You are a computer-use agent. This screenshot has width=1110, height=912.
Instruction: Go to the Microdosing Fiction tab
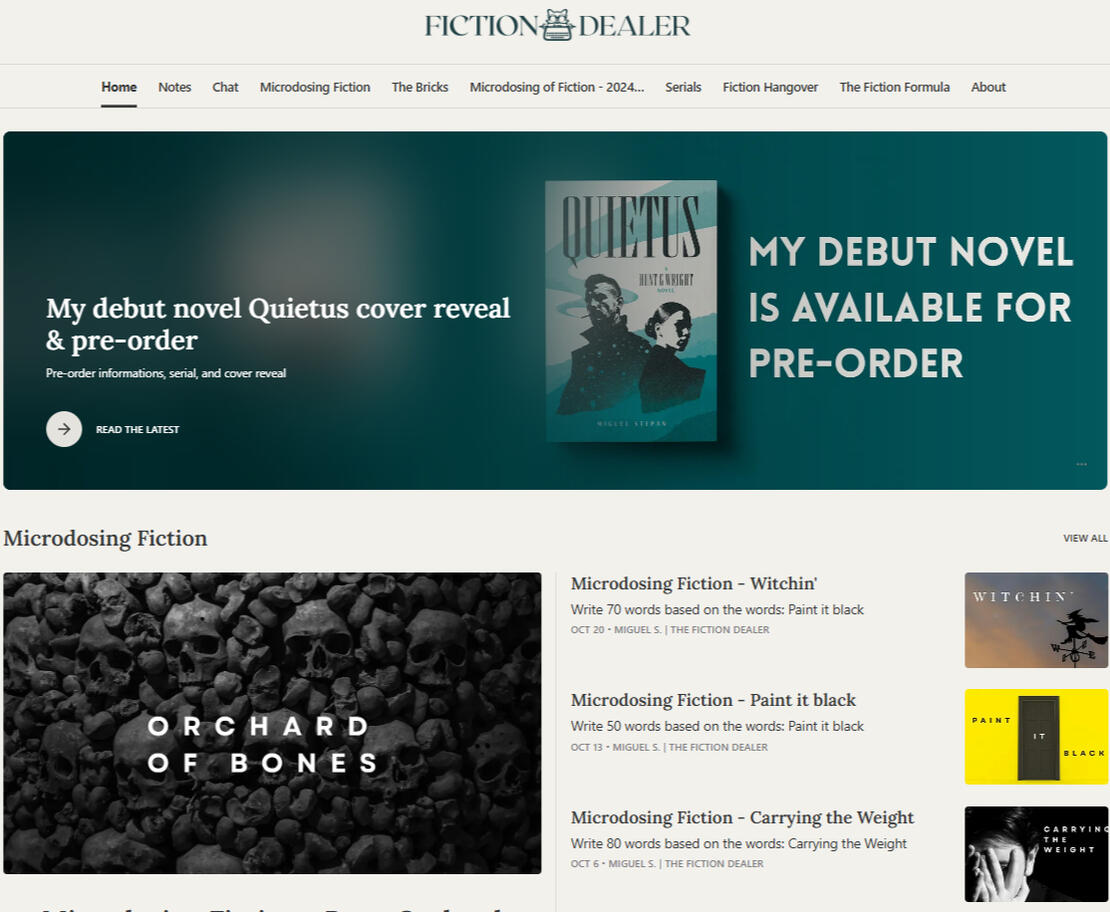(x=315, y=87)
